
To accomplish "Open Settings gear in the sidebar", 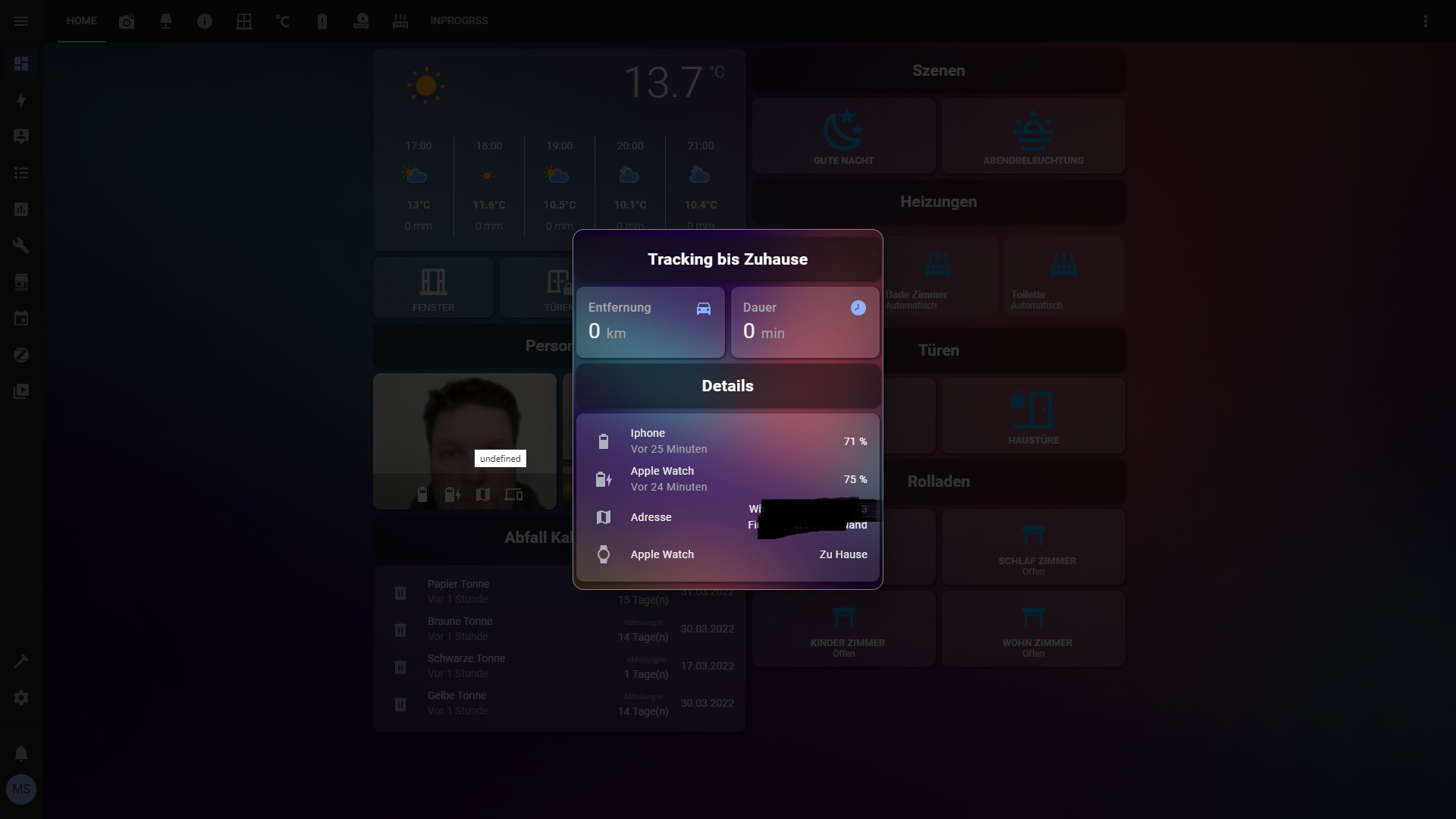I will pyautogui.click(x=21, y=698).
